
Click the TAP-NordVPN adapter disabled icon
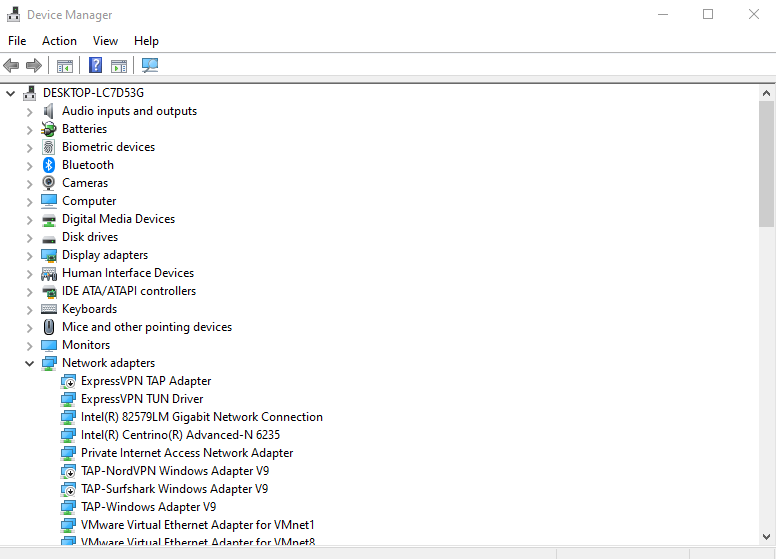[x=68, y=471]
